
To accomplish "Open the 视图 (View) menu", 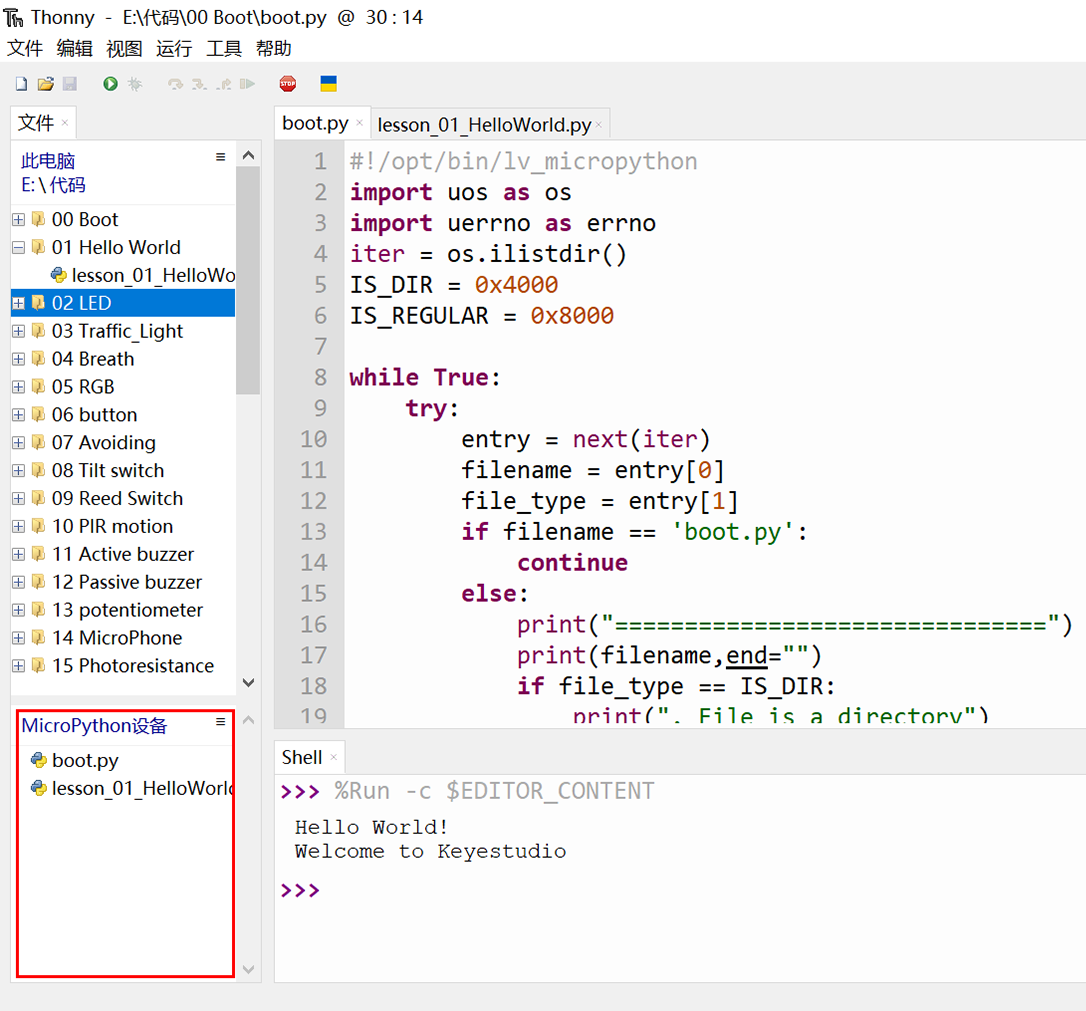I will pyautogui.click(x=125, y=48).
